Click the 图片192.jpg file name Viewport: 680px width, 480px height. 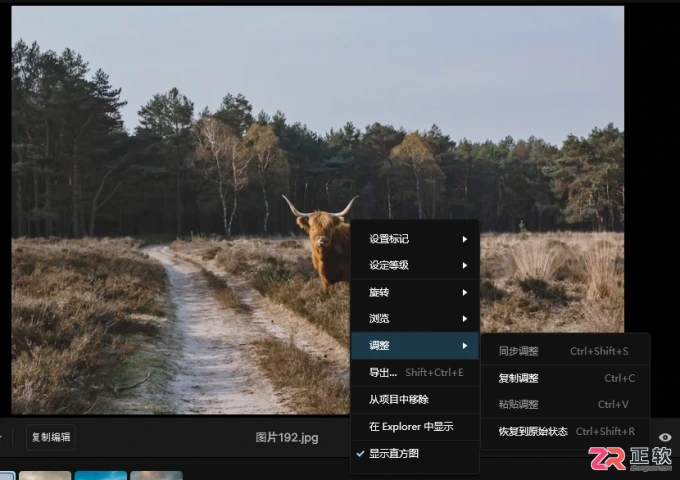point(287,438)
